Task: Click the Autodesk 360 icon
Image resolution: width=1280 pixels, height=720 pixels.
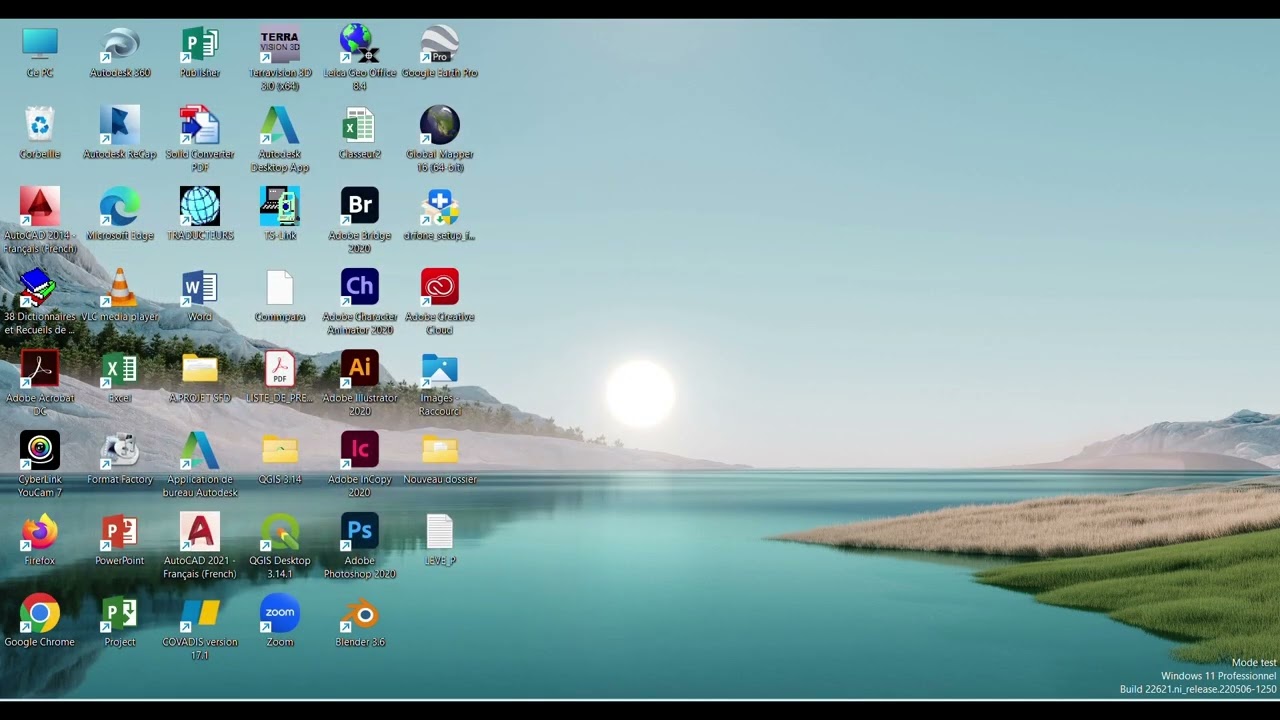Action: 120,44
